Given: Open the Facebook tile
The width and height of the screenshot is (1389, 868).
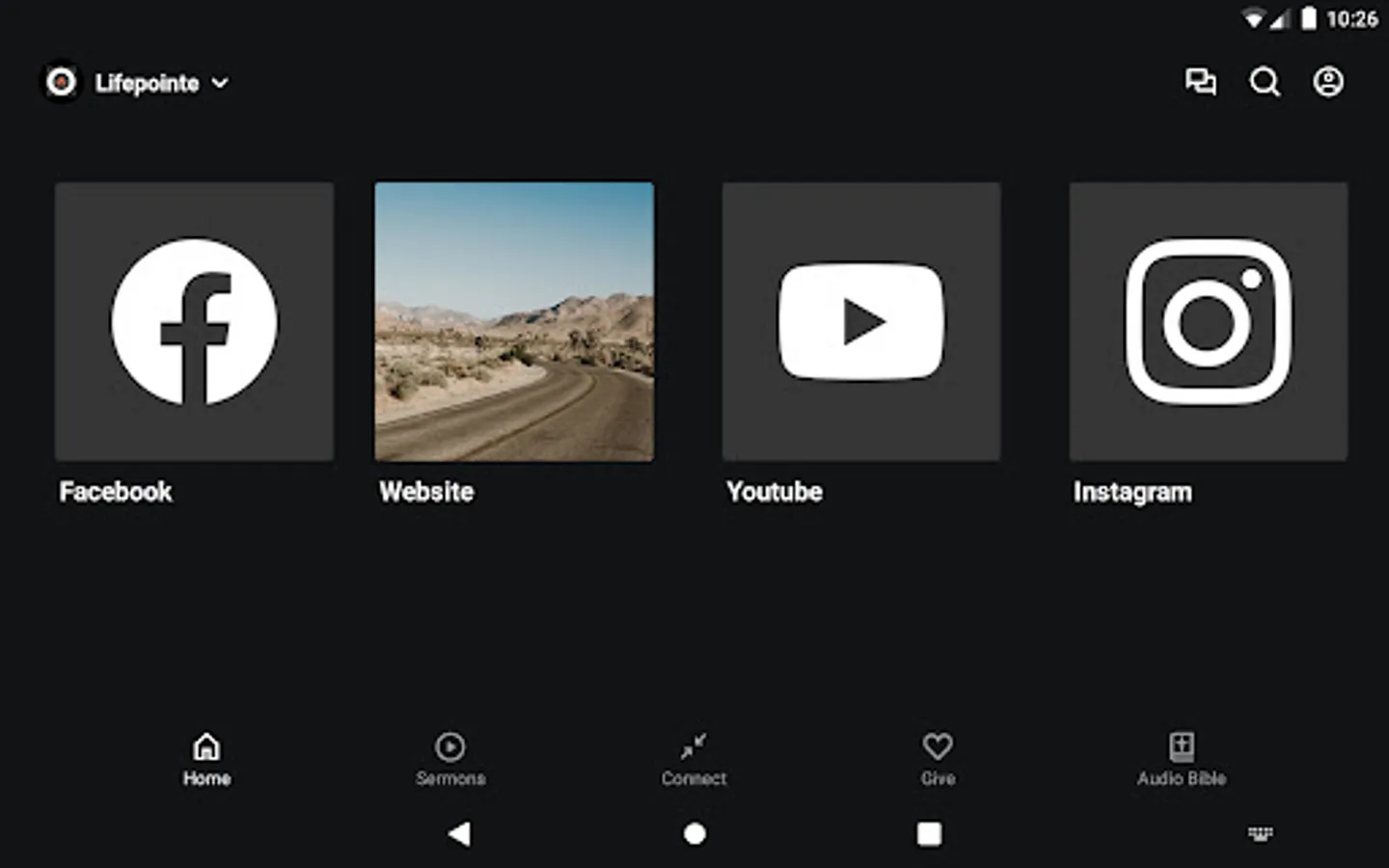Looking at the screenshot, I should click(194, 321).
